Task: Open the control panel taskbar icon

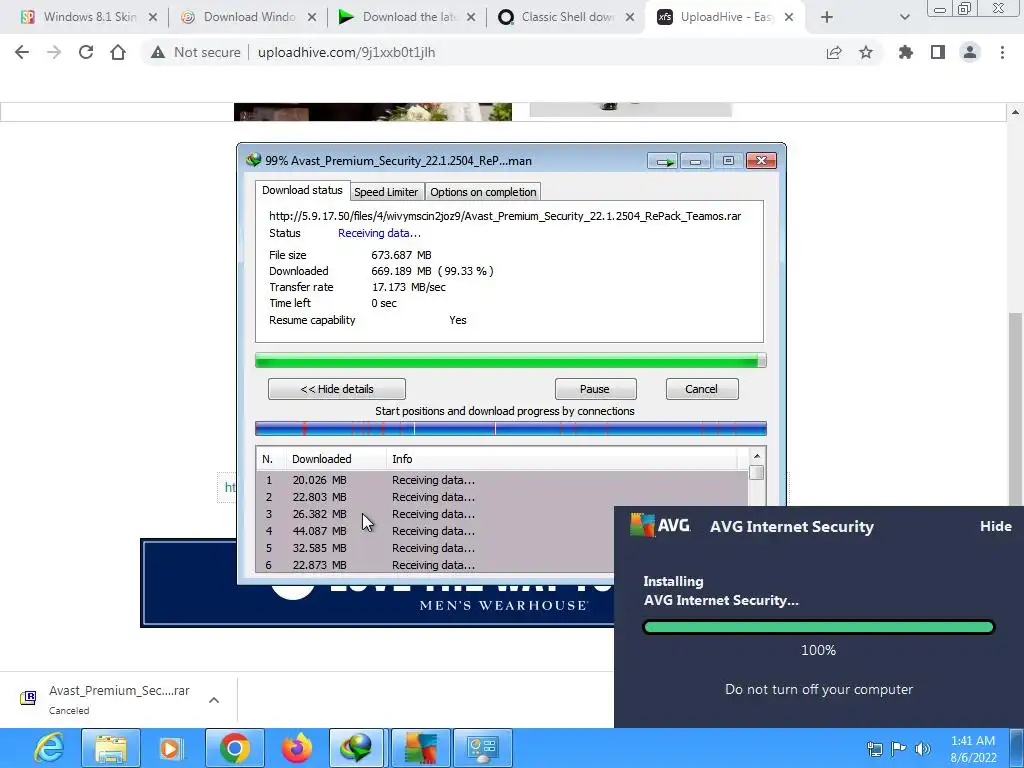Action: pyautogui.click(x=483, y=748)
